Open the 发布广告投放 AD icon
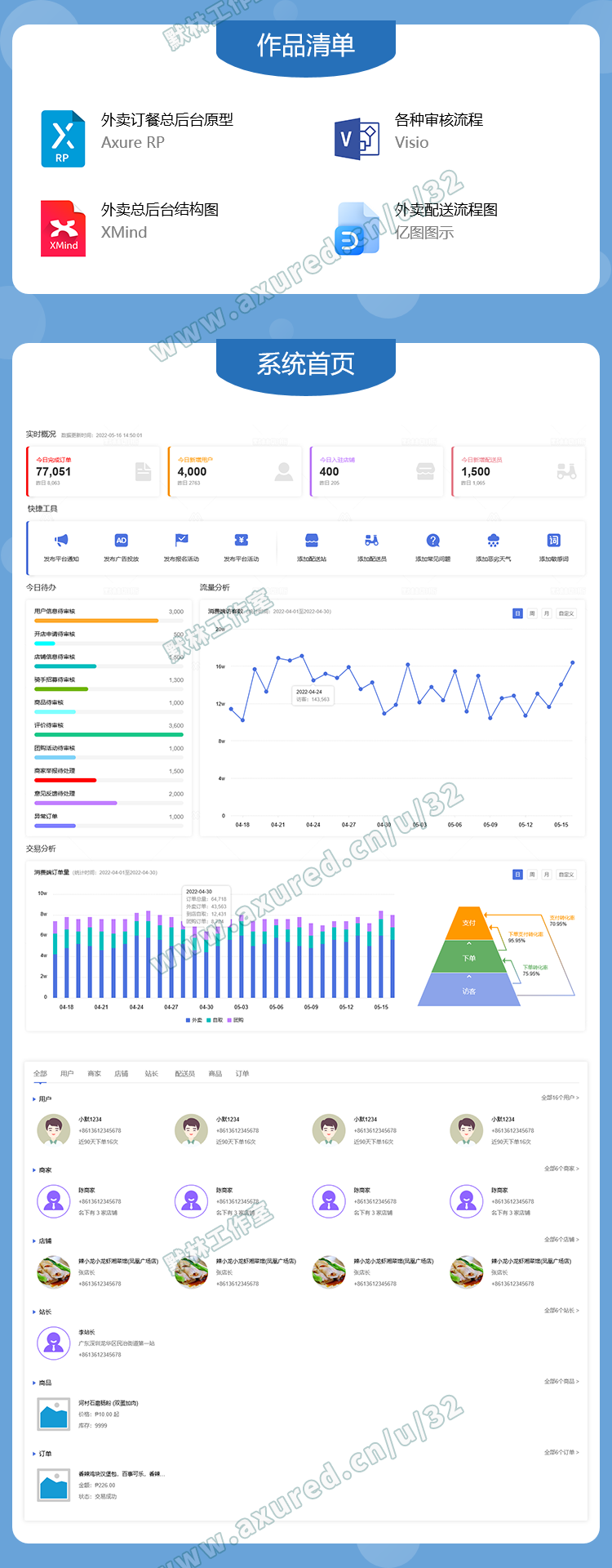The height and width of the screenshot is (1568, 612). [x=122, y=540]
